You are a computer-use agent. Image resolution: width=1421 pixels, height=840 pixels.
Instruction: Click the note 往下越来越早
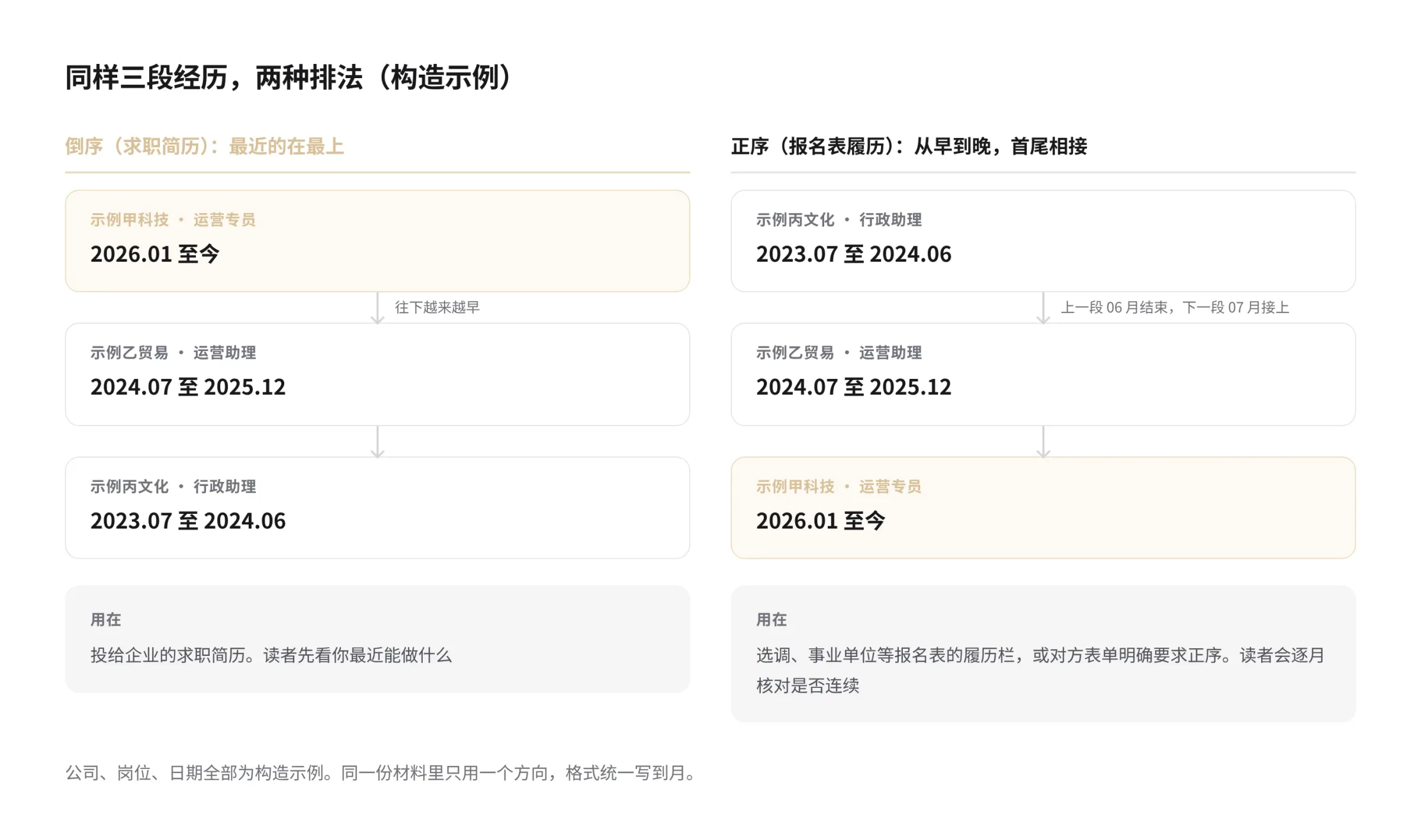(x=437, y=307)
